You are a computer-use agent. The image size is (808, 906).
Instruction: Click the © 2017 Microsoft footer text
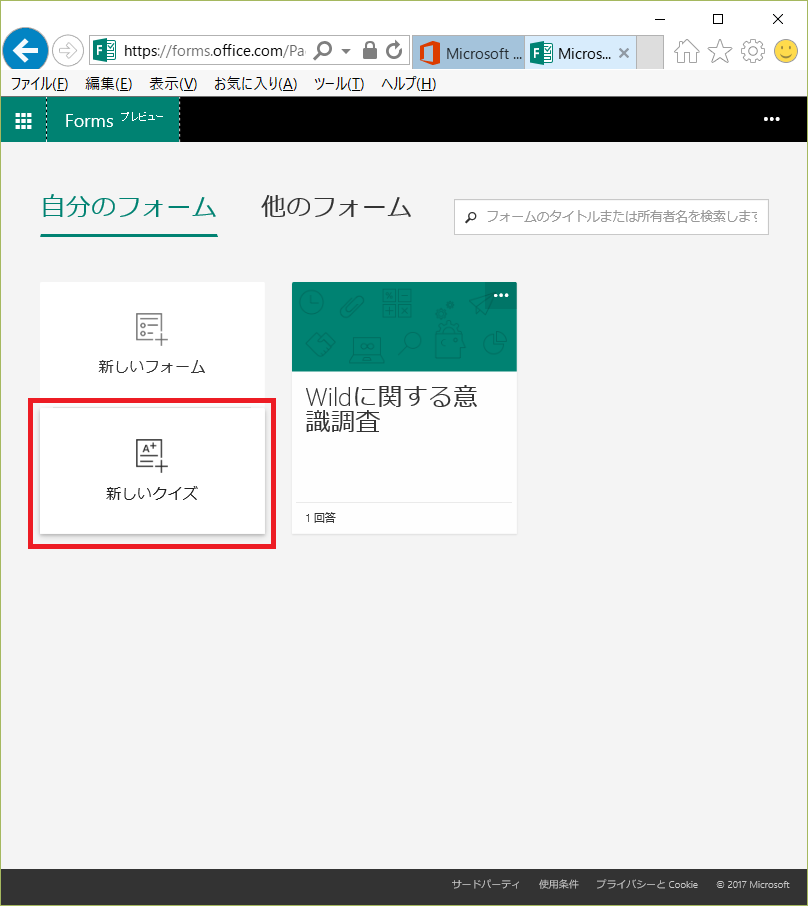(x=753, y=884)
